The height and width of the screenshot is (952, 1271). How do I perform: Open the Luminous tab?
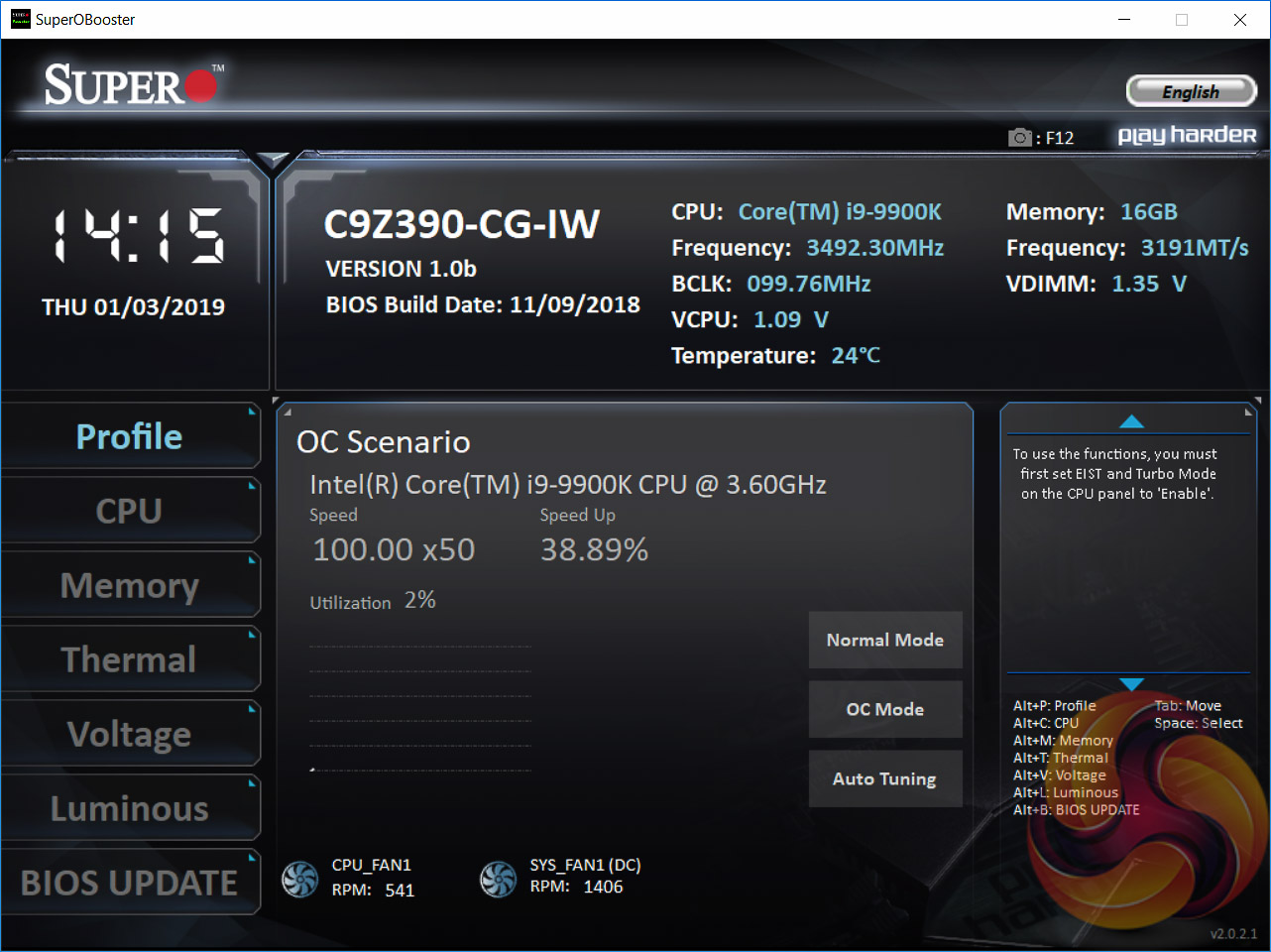[x=130, y=808]
